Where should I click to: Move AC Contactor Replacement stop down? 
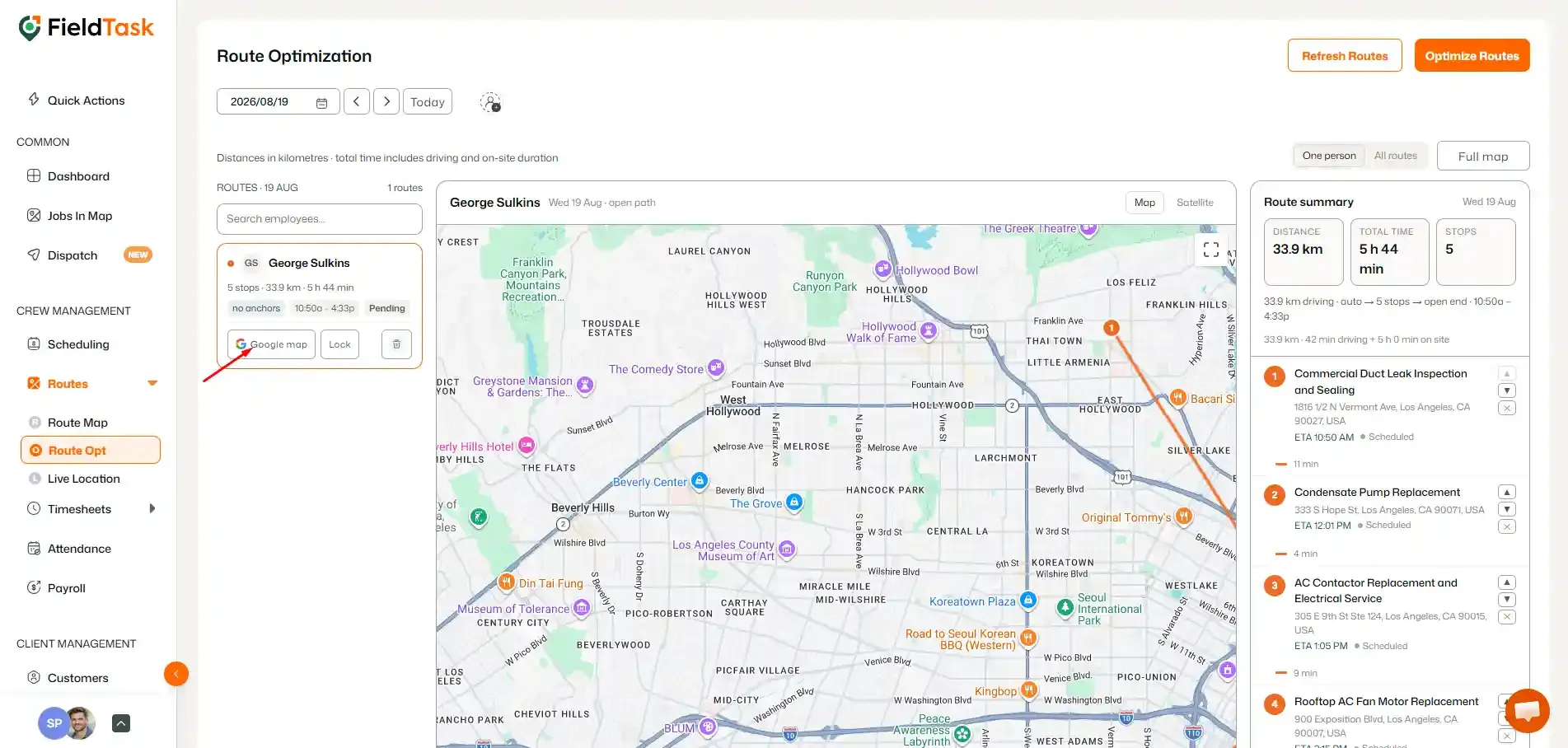[x=1507, y=600]
